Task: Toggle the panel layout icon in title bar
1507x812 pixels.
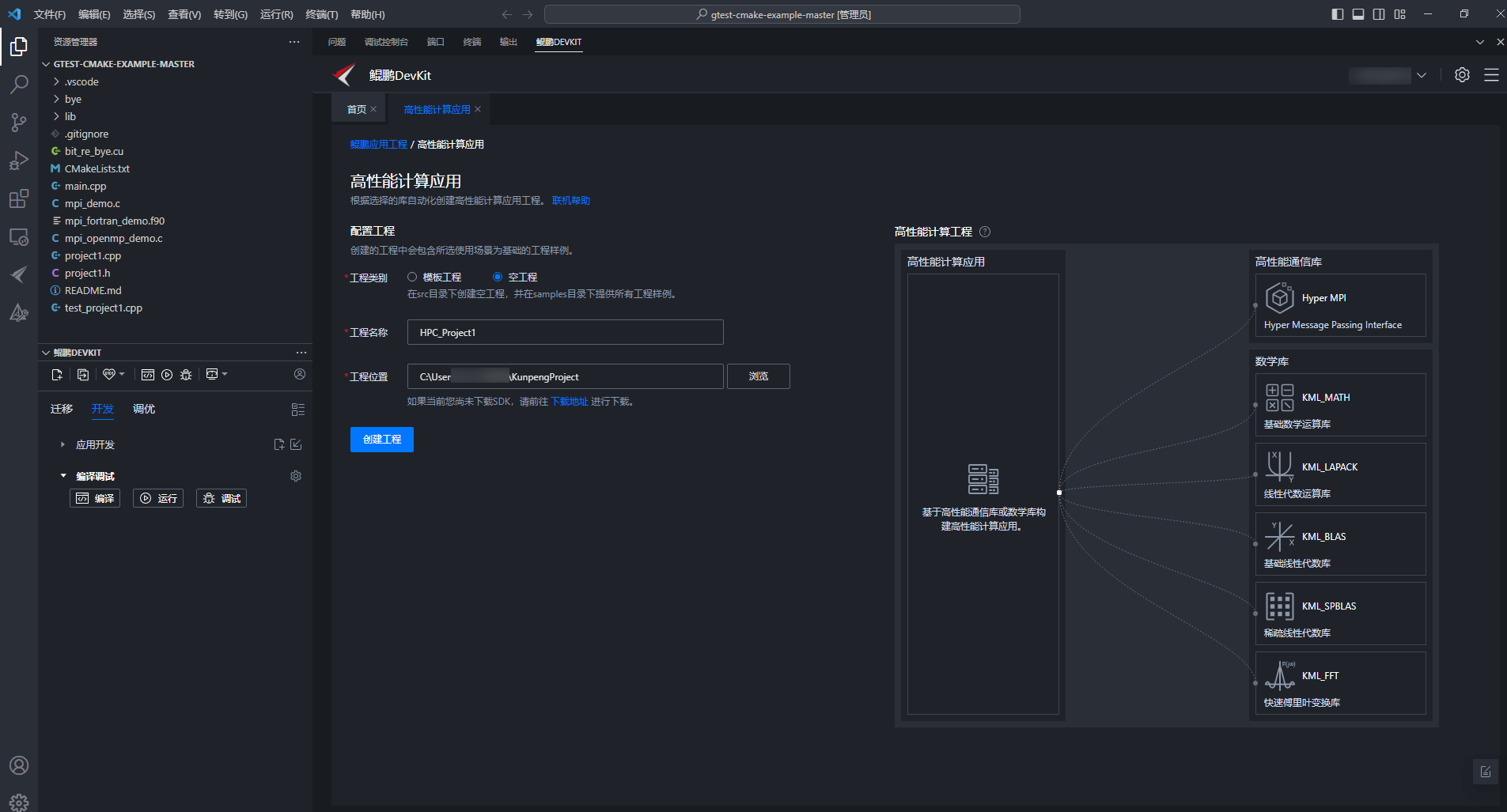Action: click(1358, 14)
